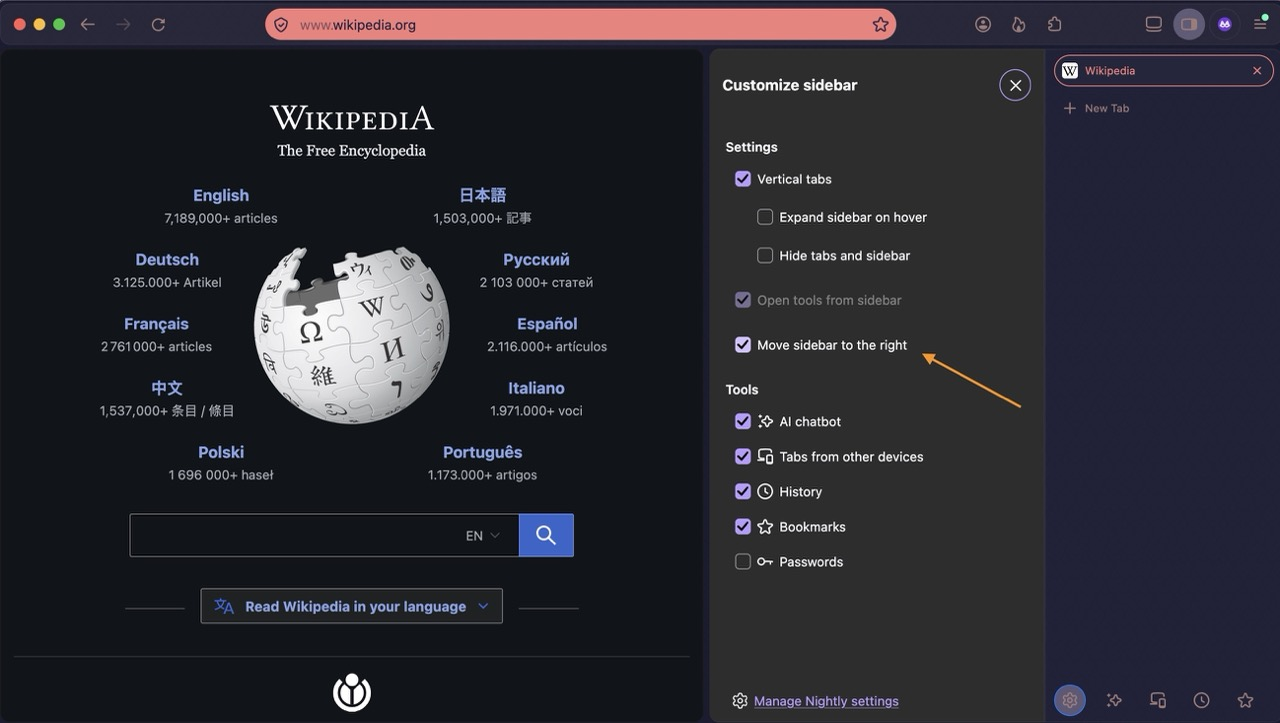Open the tracking protection shield in address bar
This screenshot has width=1280, height=723.
click(x=281, y=25)
